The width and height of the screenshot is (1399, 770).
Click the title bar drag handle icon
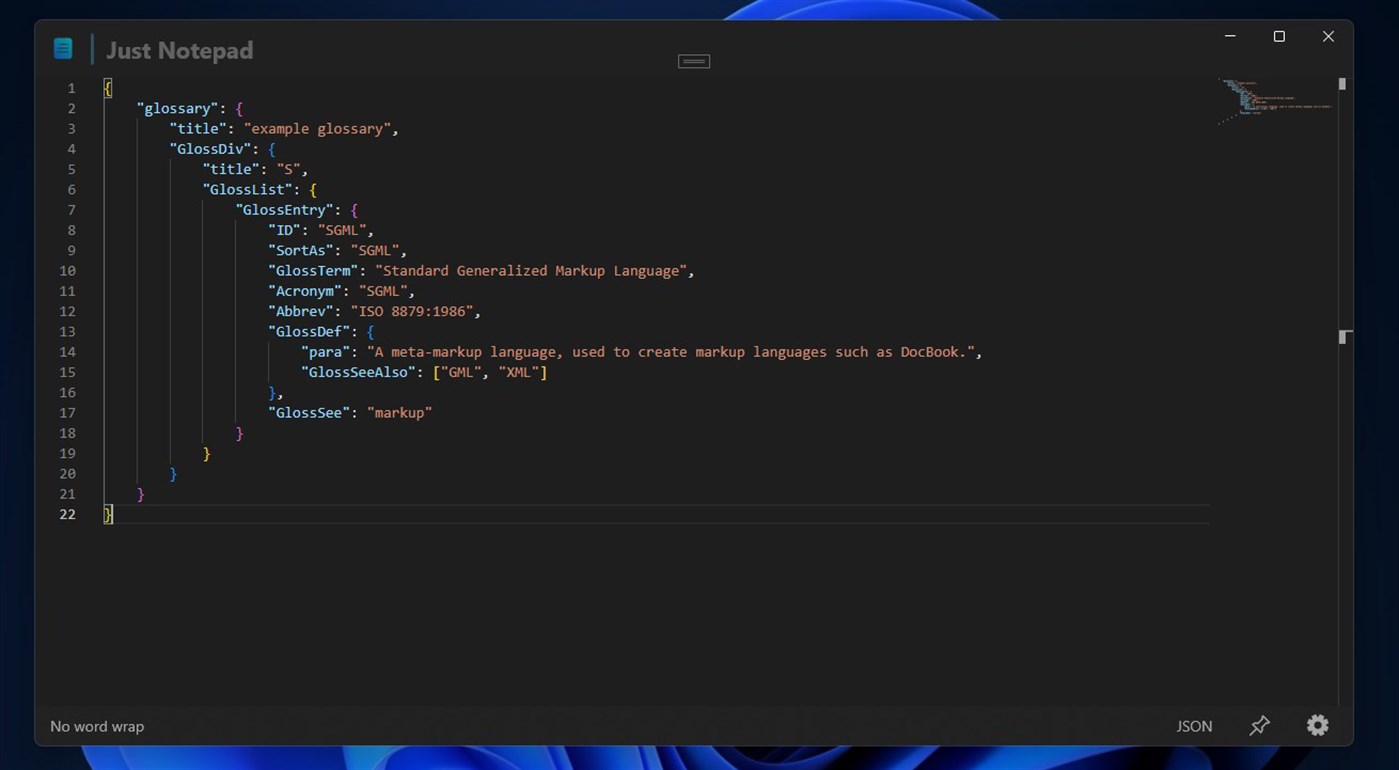pos(693,60)
